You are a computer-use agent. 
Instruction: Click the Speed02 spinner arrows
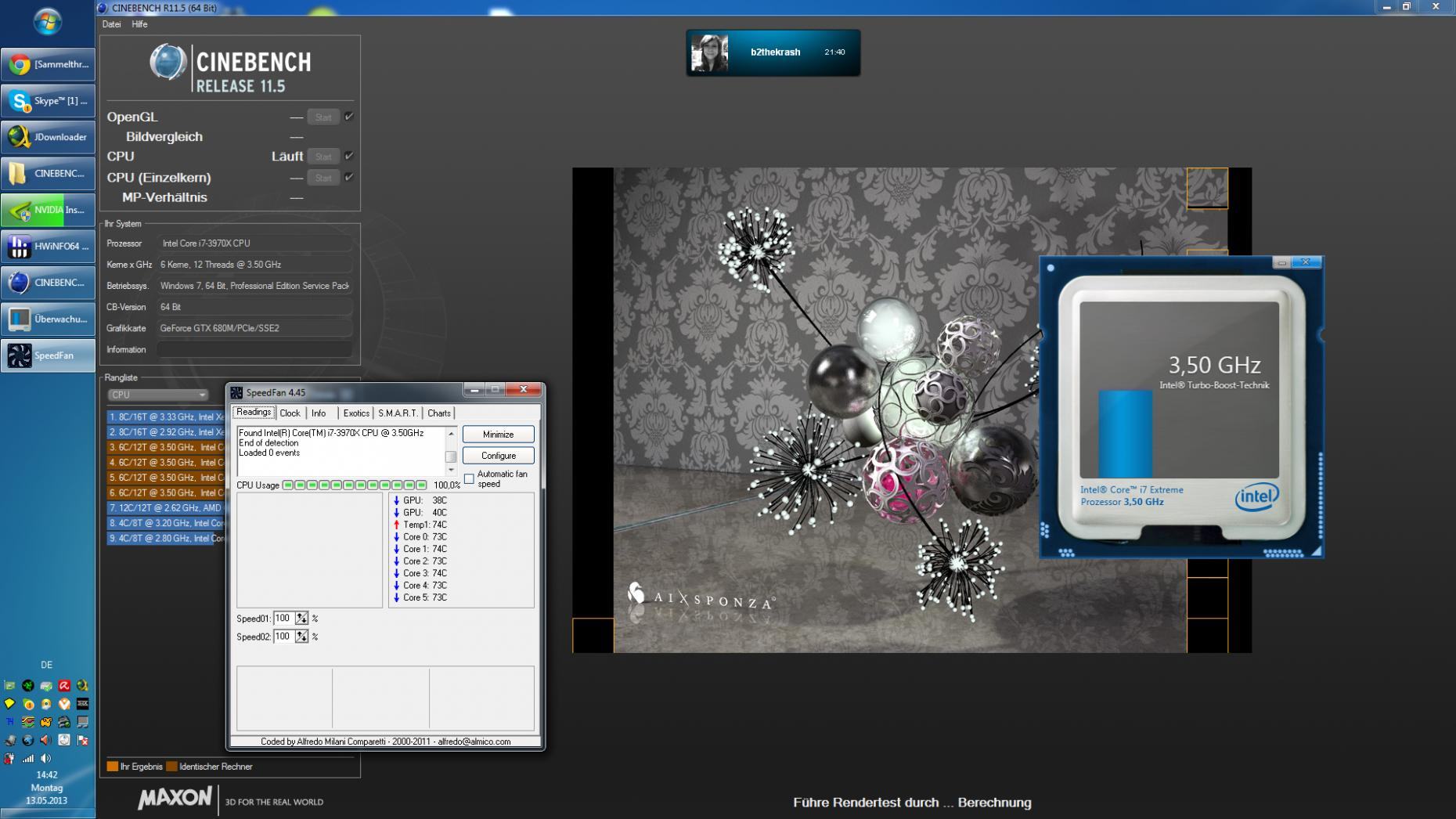pos(301,637)
